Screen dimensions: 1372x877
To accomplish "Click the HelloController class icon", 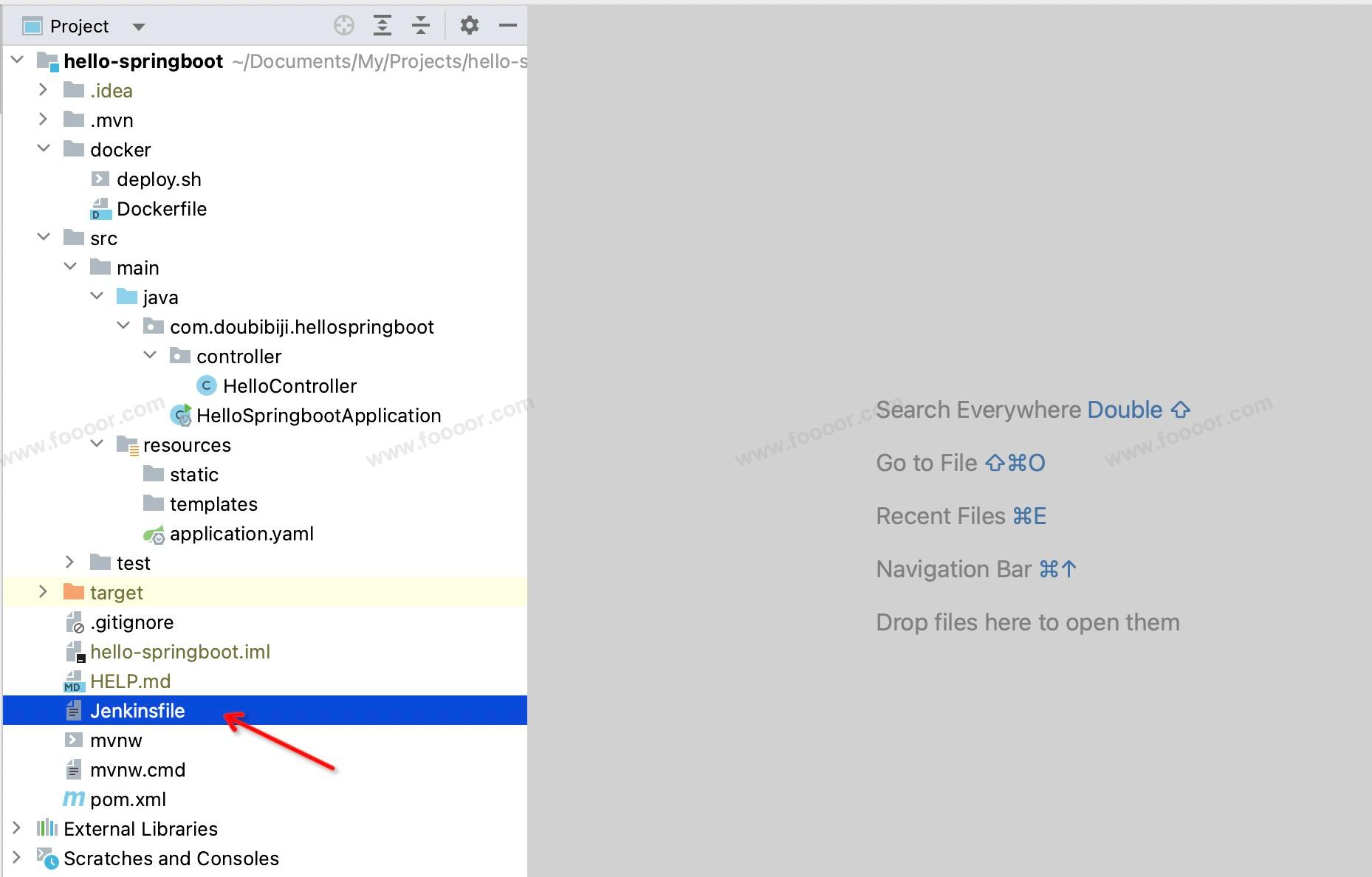I will click(206, 386).
